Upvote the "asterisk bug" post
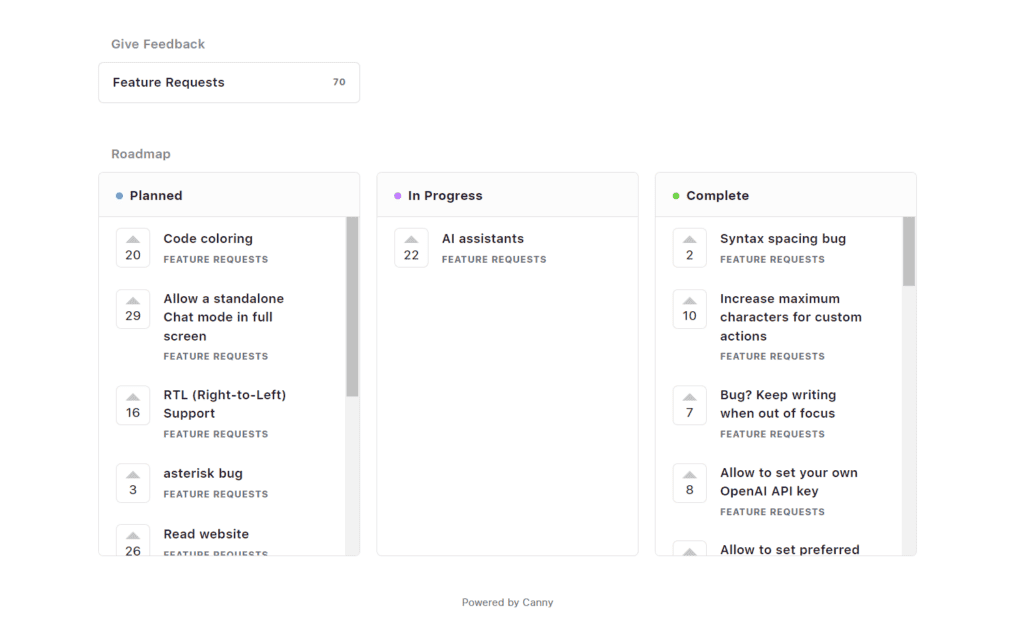Viewport: 1024px width, 636px height. coord(133,483)
